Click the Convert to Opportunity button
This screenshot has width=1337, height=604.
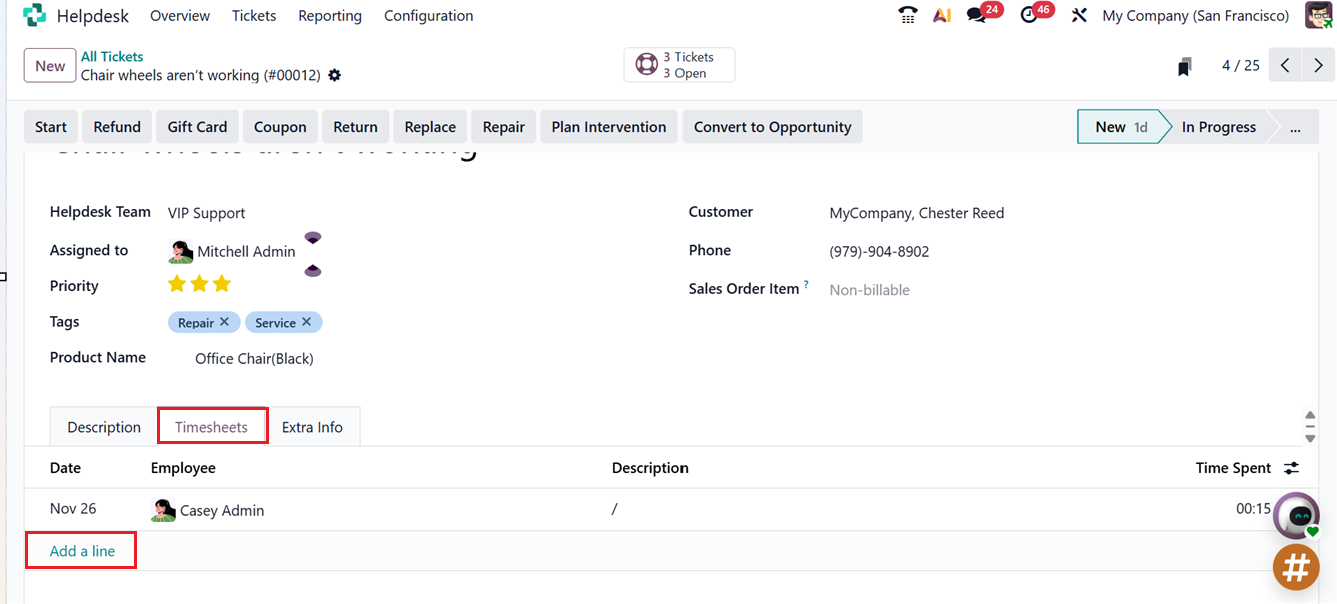point(772,127)
